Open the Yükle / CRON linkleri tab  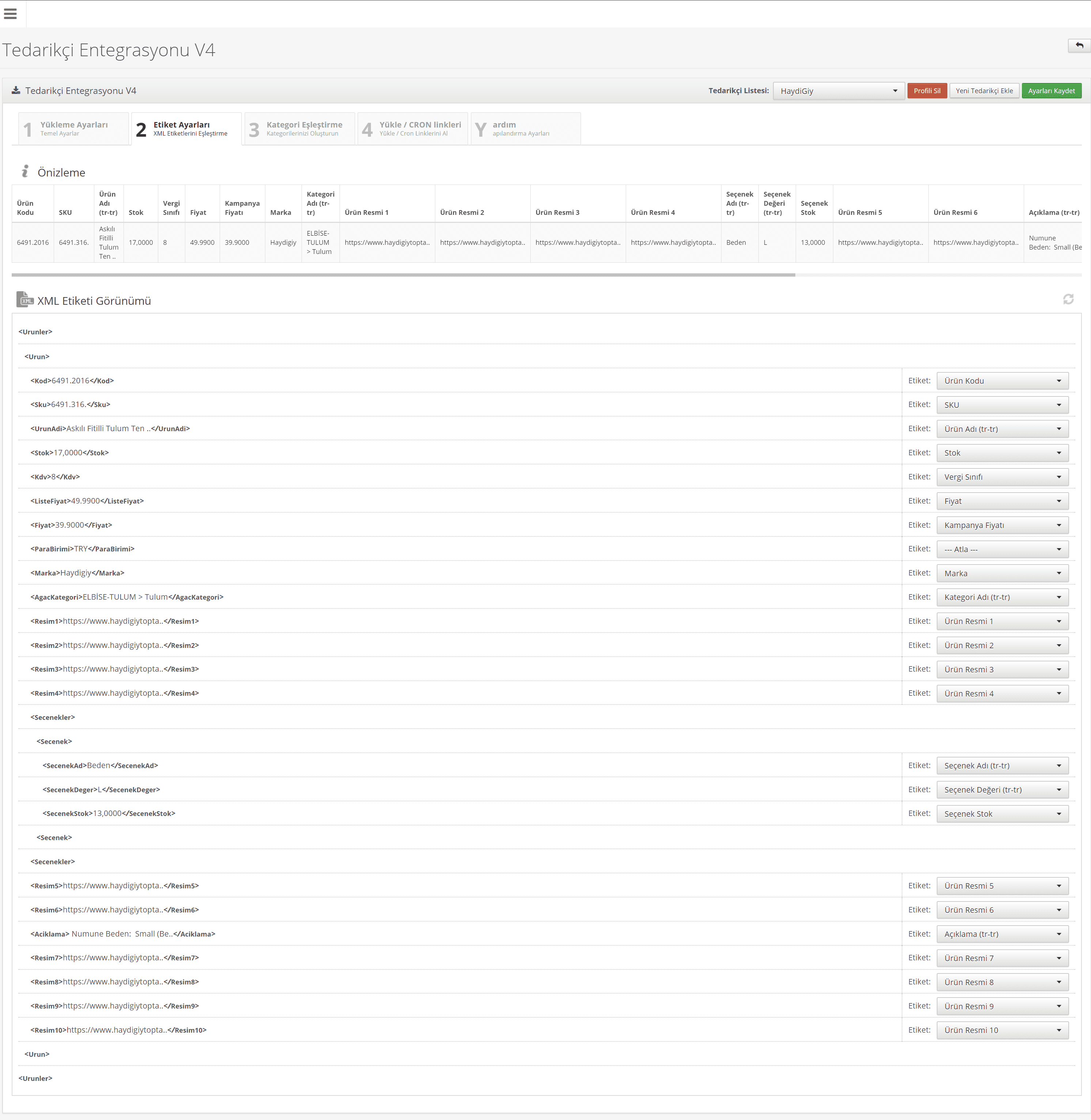(413, 129)
